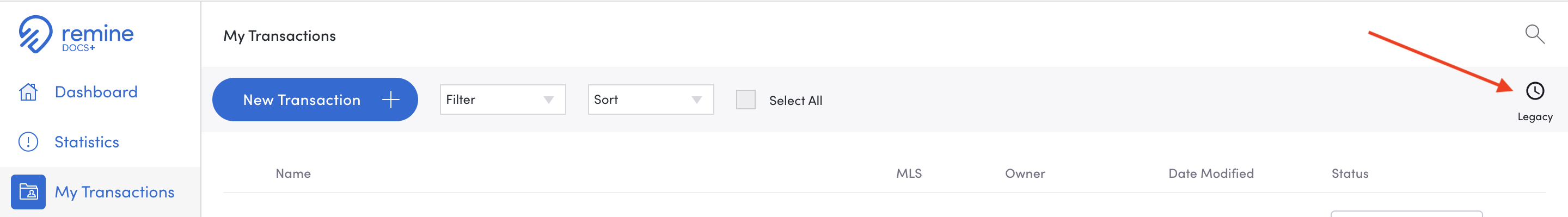
Task: Select My Transactions in sidebar
Action: point(114,192)
